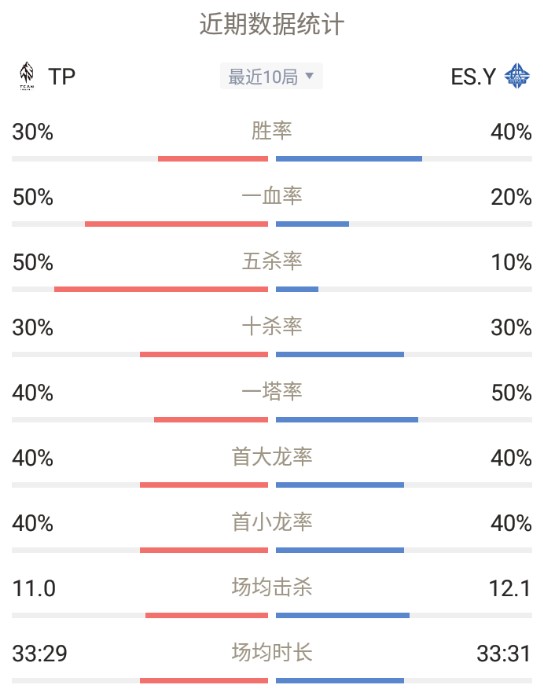Click the 十杀率 stat label
543x693 pixels.
[x=271, y=327]
